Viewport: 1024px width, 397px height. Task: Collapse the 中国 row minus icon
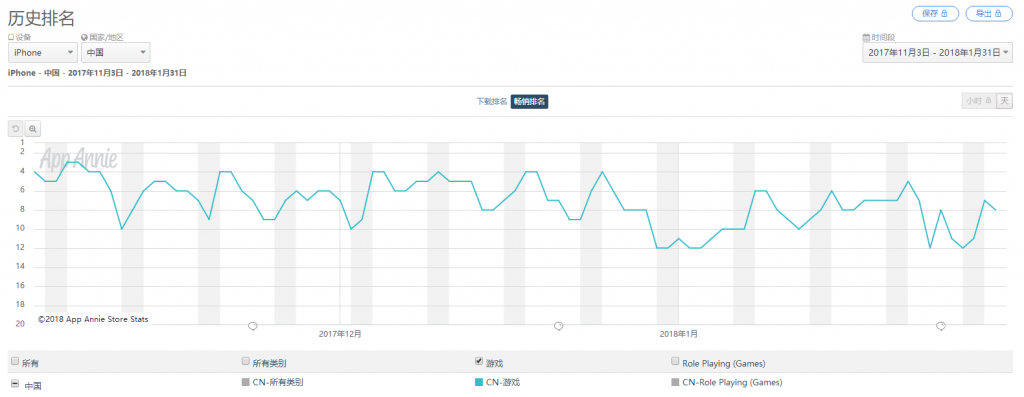click(15, 383)
